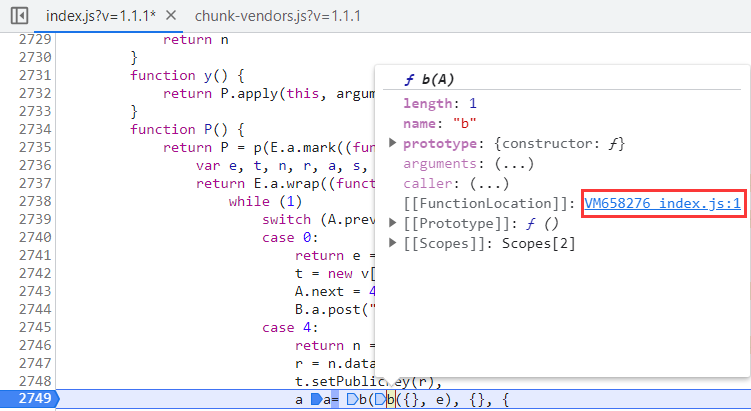Click the second inline breakpoint marker before b(
Viewport: 751px width, 411px height.
352,400
